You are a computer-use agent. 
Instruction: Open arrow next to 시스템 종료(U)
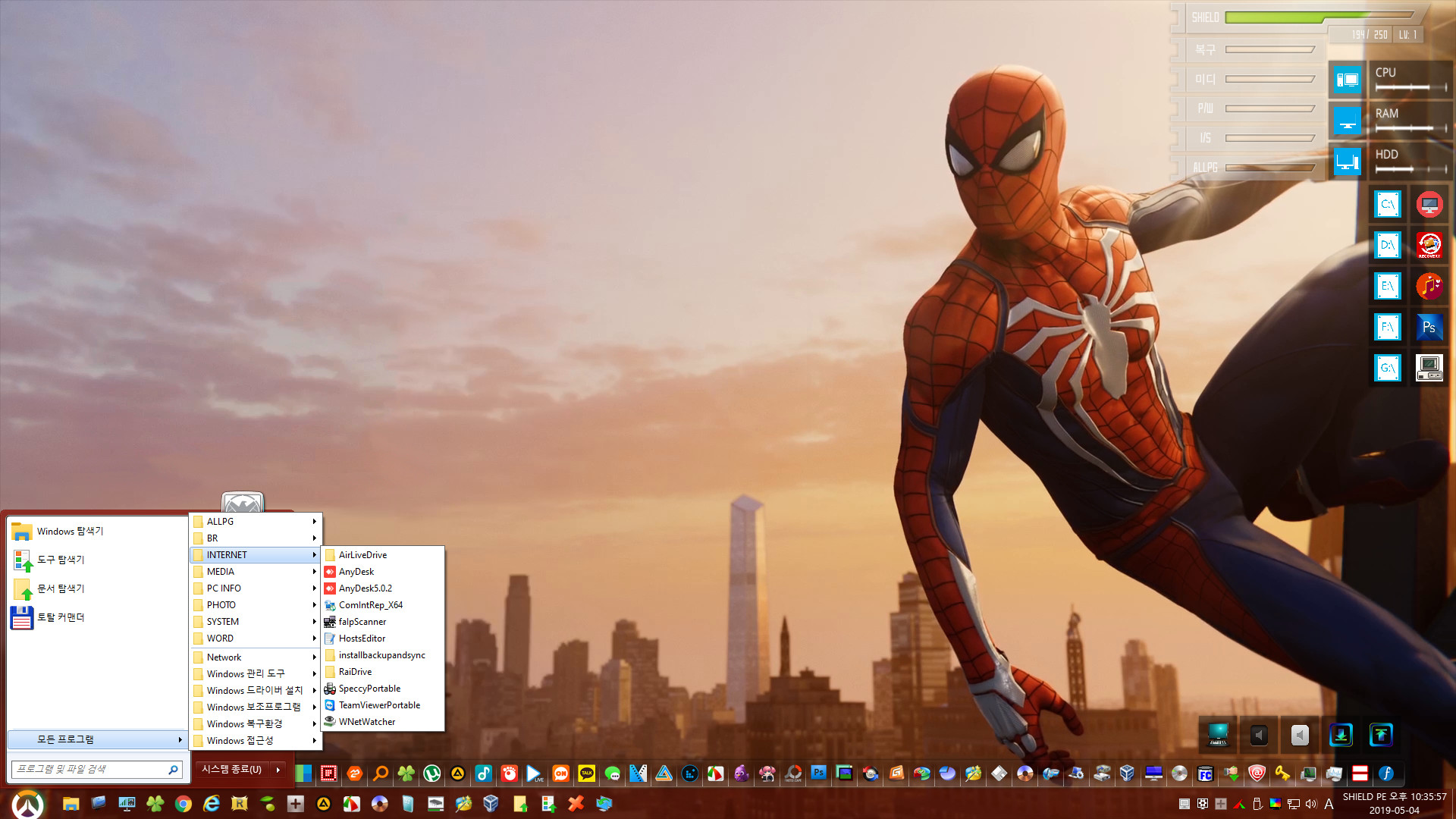click(x=278, y=770)
